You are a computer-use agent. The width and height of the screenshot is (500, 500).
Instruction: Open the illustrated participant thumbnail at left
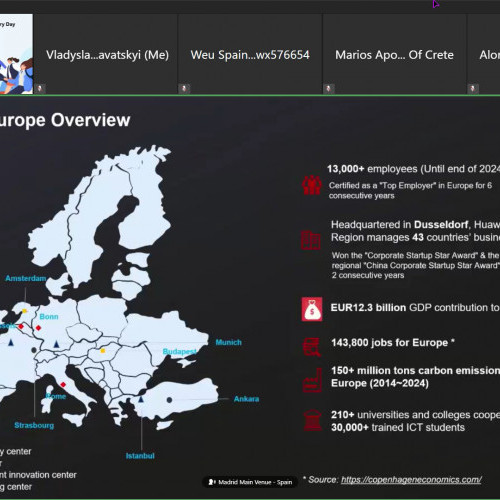click(x=16, y=54)
